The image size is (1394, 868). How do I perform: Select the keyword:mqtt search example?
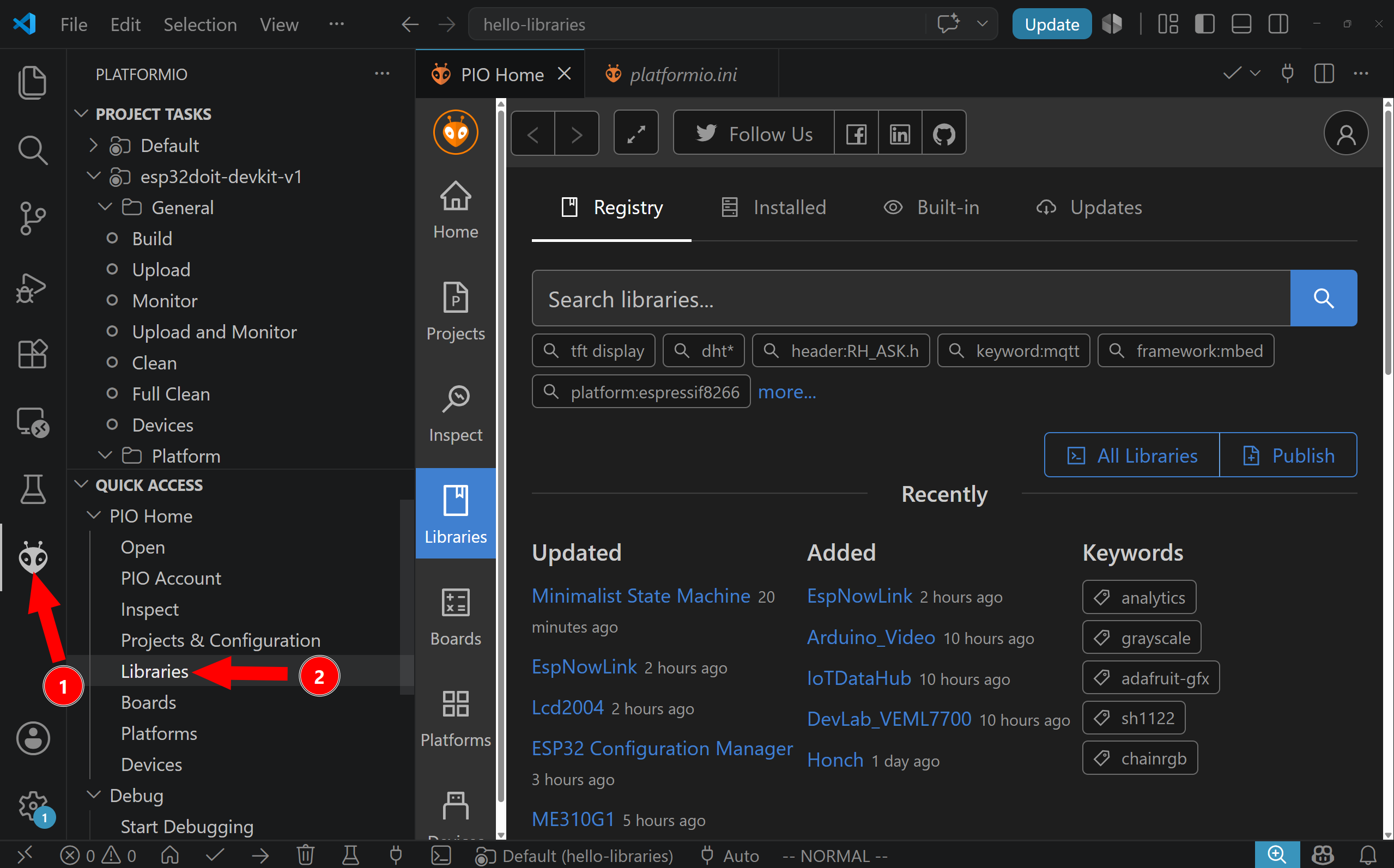[1014, 351]
